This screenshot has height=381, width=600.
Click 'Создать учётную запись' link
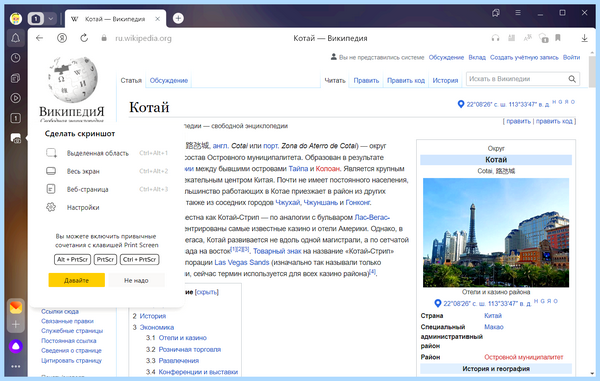pyautogui.click(x=524, y=57)
